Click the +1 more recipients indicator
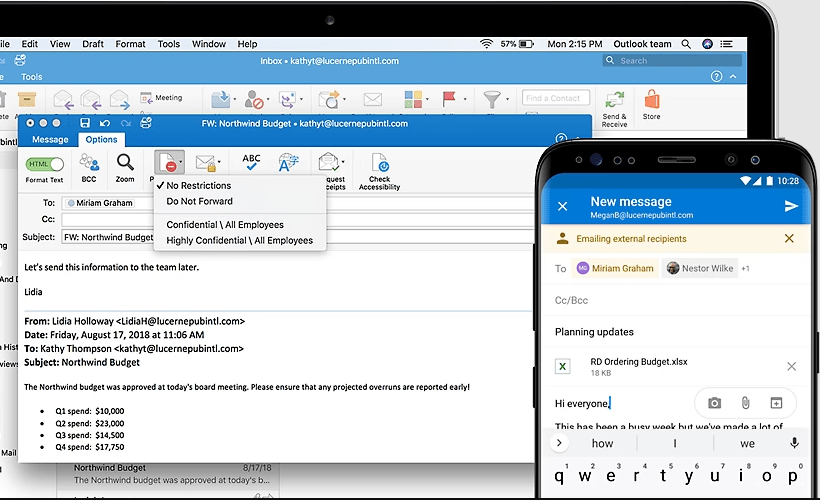The image size is (820, 500). click(745, 268)
